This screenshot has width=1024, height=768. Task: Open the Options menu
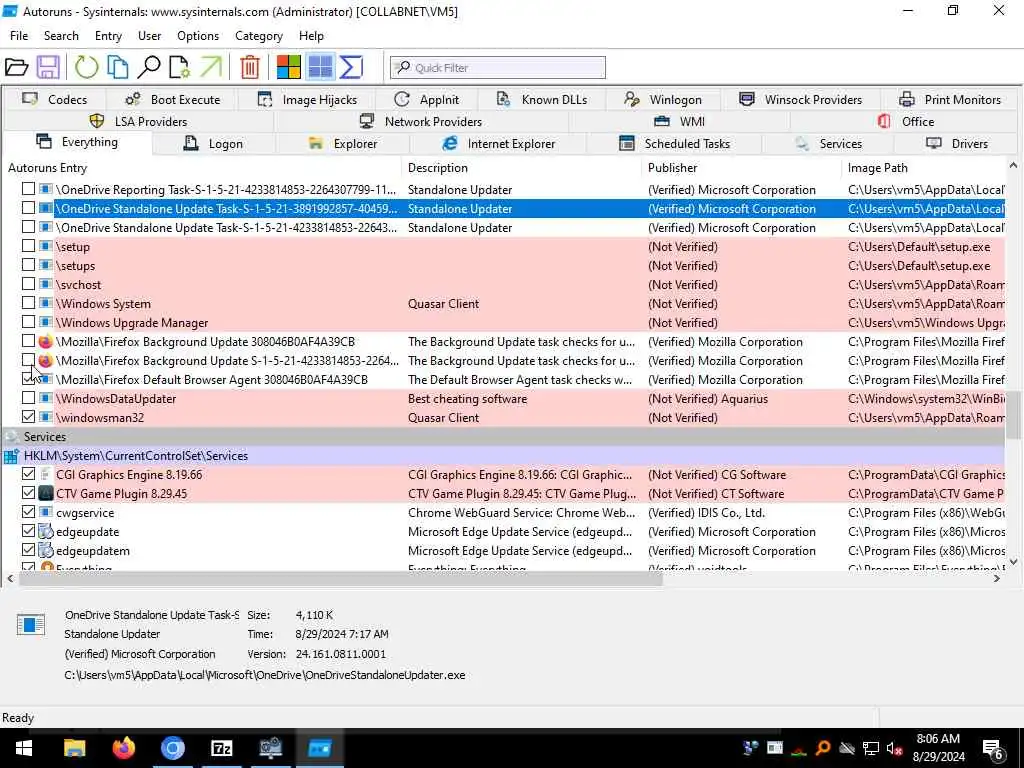click(x=198, y=36)
